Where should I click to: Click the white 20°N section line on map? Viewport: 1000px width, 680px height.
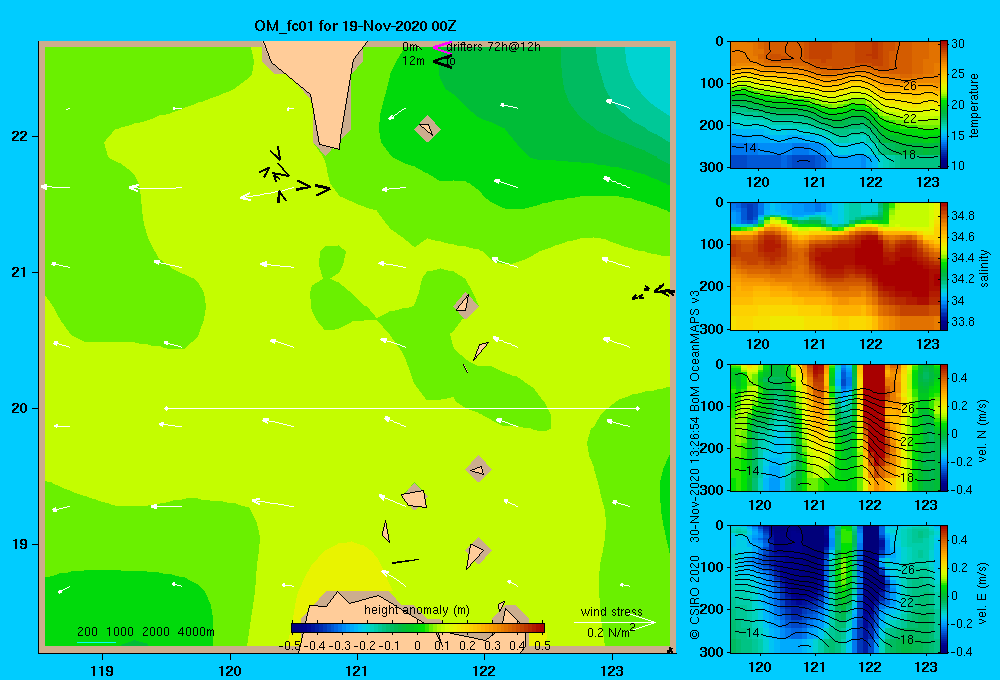click(x=402, y=408)
